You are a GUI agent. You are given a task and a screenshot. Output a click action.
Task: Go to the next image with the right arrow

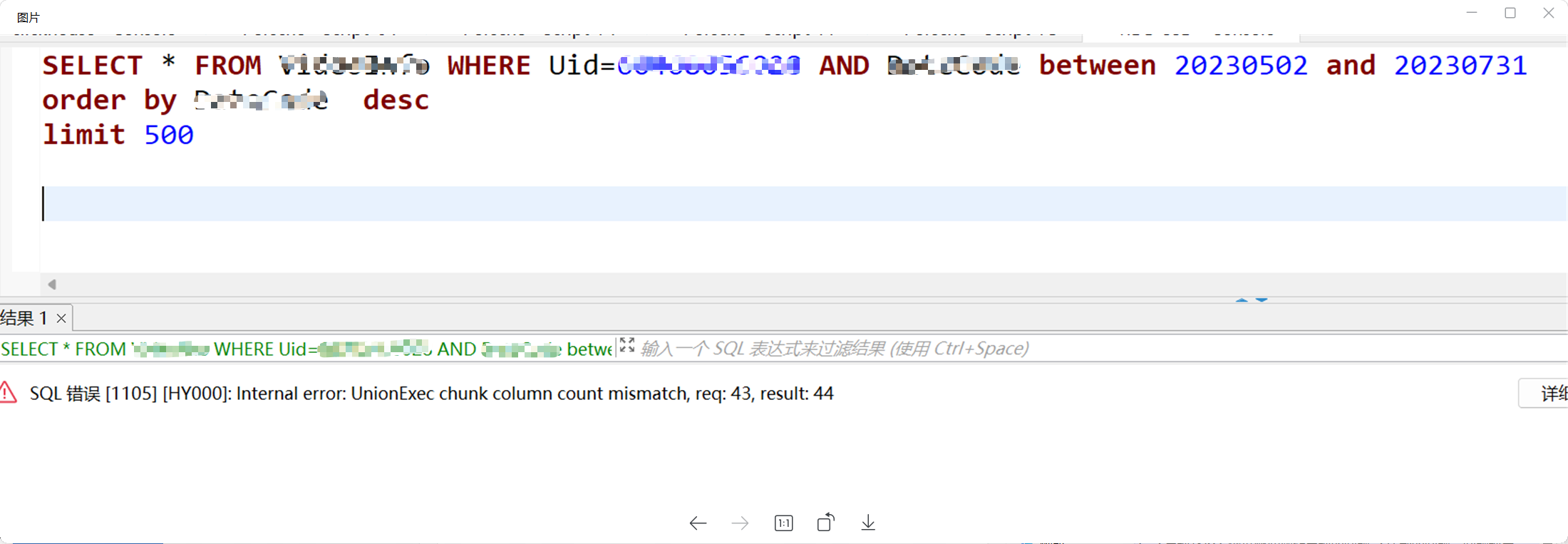point(741,523)
